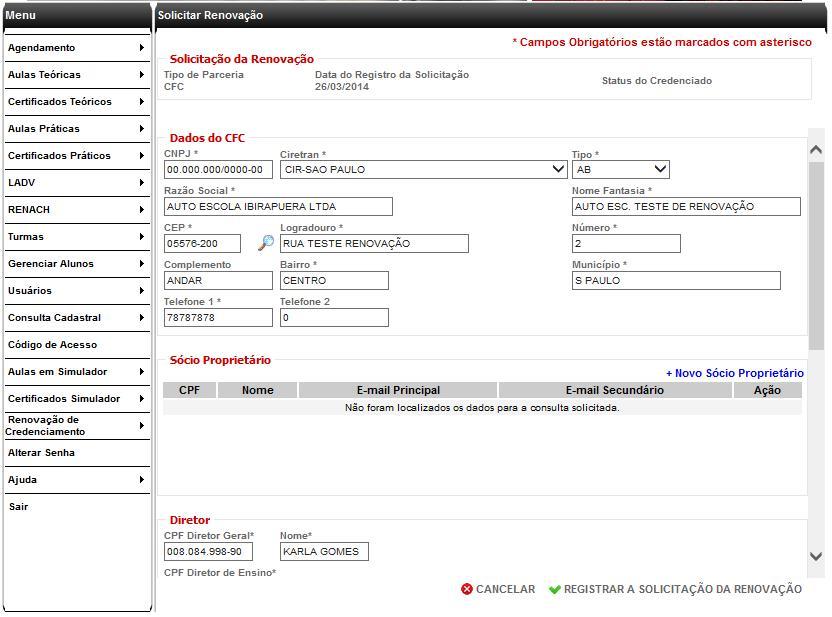
Task: Select Alterar Senha in menu
Action: pos(77,453)
